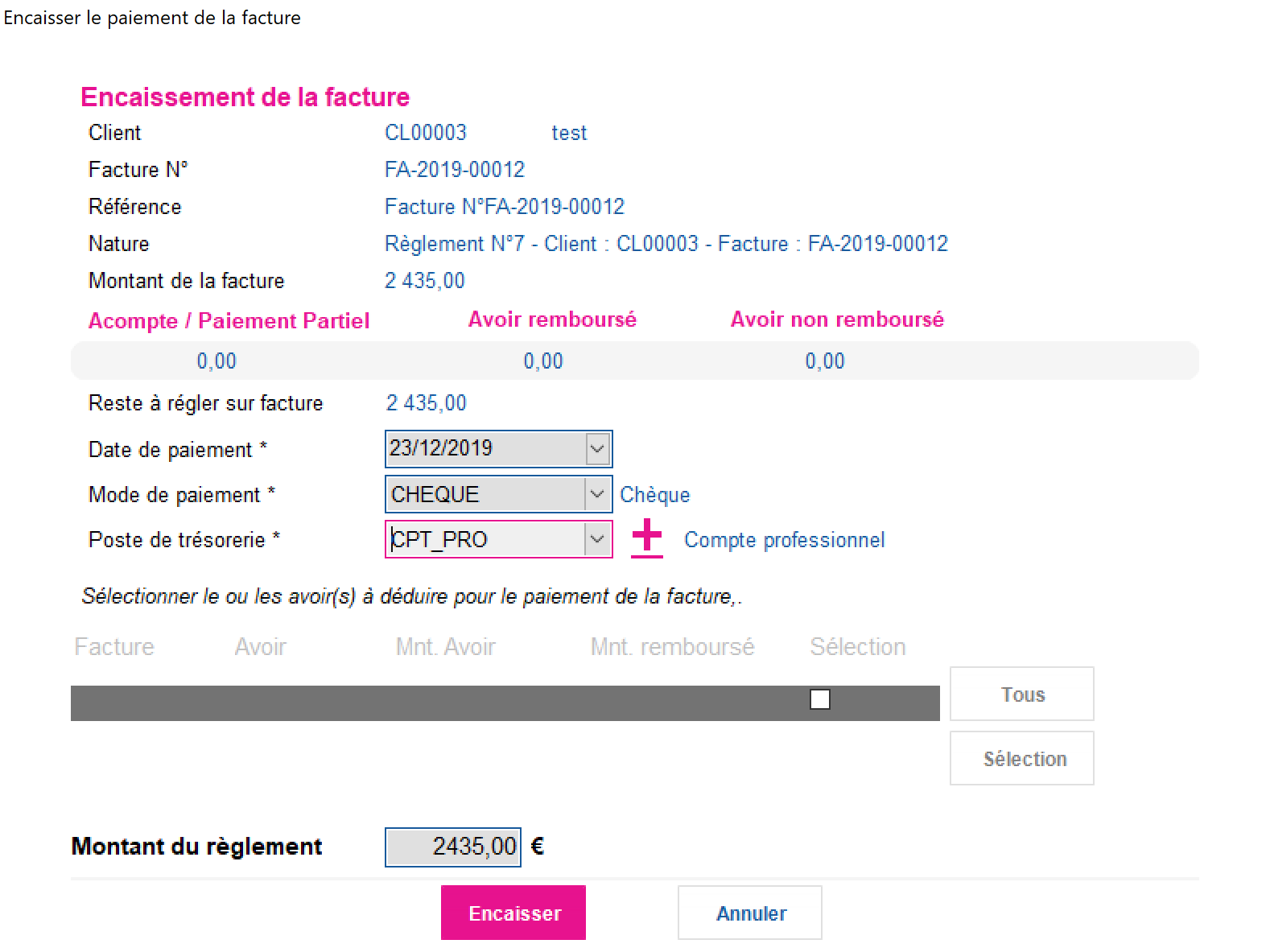Click client name test
This screenshot has width=1266, height=952.
coord(569,133)
